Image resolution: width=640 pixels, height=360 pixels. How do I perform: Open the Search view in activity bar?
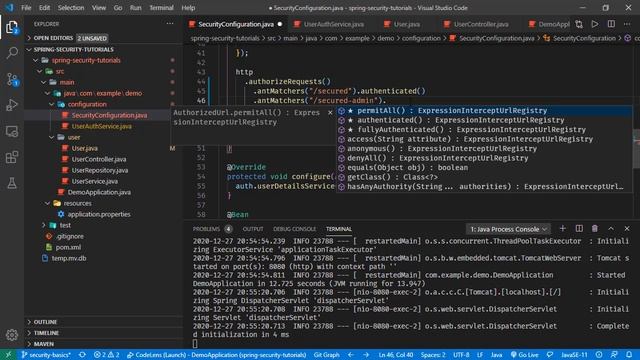12,53
